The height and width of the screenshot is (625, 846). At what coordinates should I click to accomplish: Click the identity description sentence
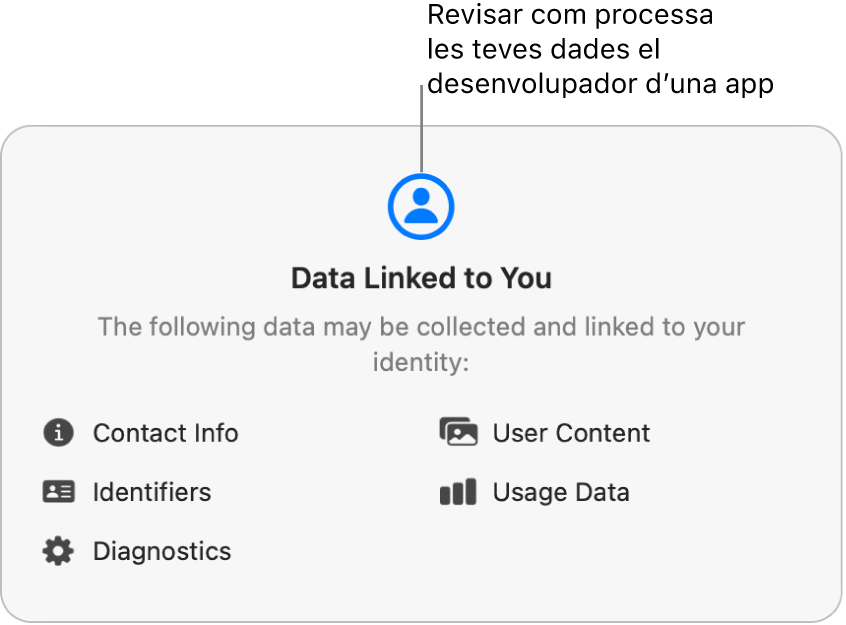pos(421,344)
